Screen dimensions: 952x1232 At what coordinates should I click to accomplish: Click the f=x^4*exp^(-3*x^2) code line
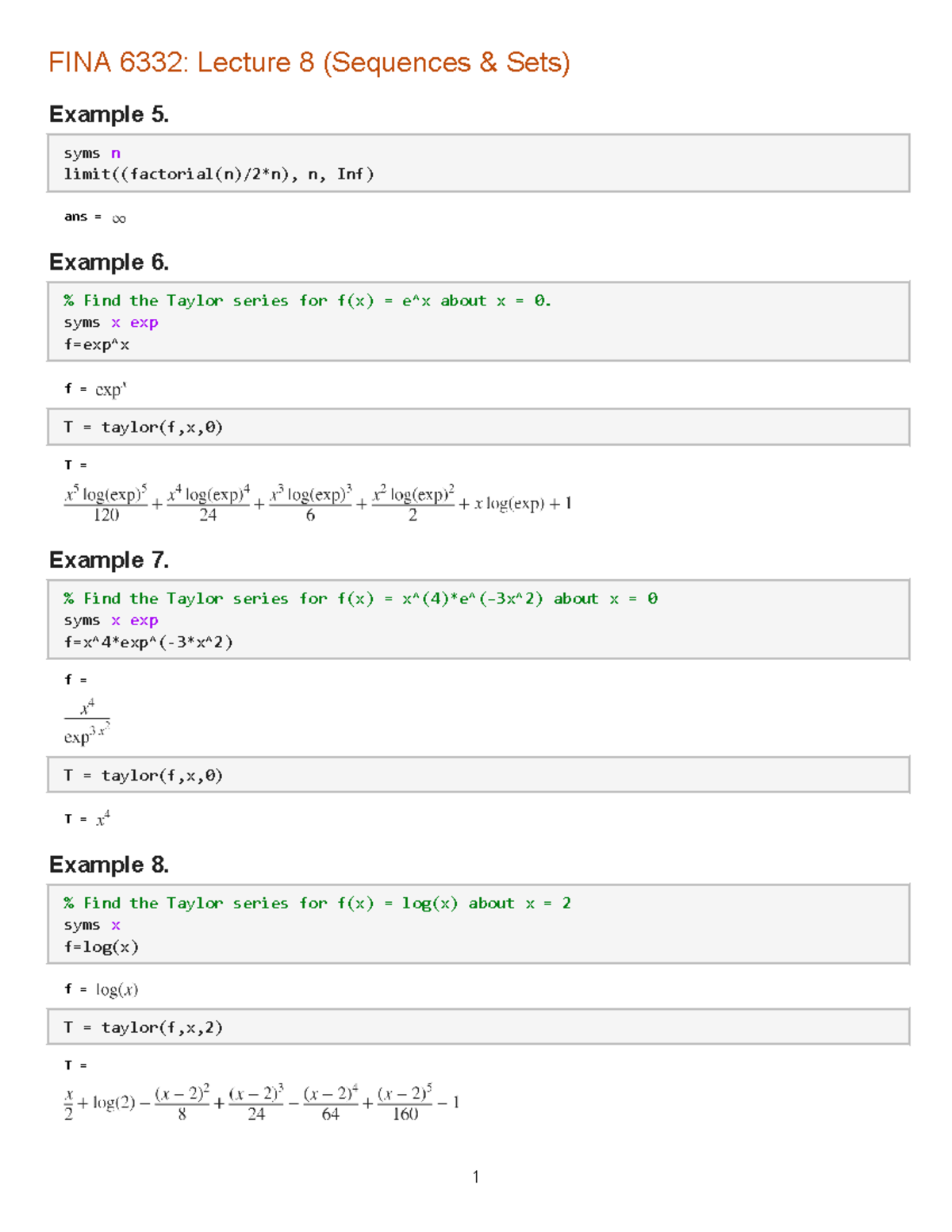[x=148, y=643]
